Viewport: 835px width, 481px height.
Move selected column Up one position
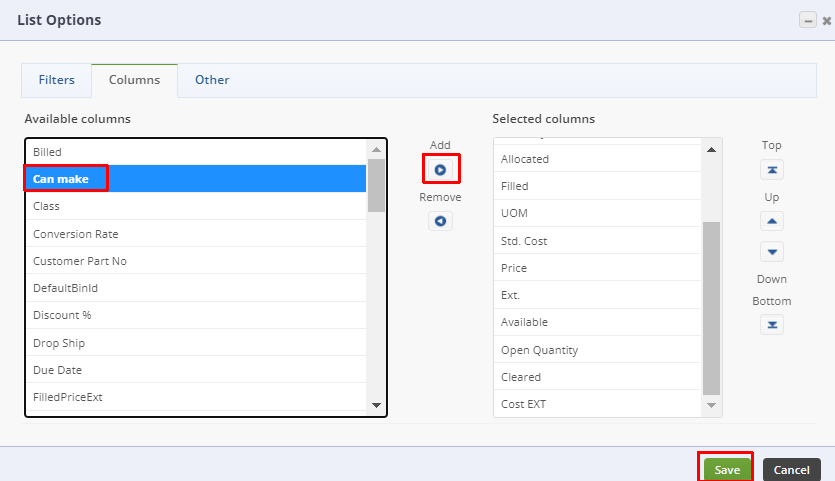coord(772,221)
